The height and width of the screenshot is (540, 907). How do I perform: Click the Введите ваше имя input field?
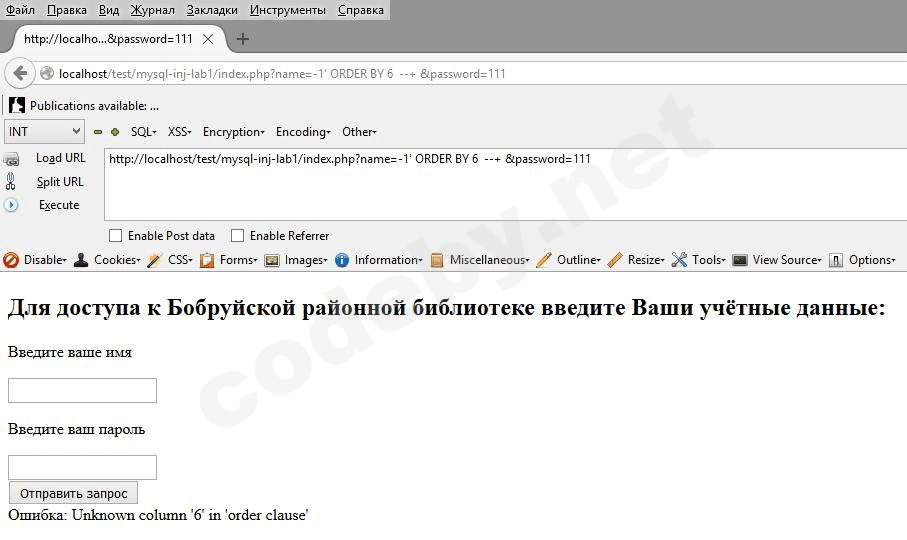(x=82, y=390)
